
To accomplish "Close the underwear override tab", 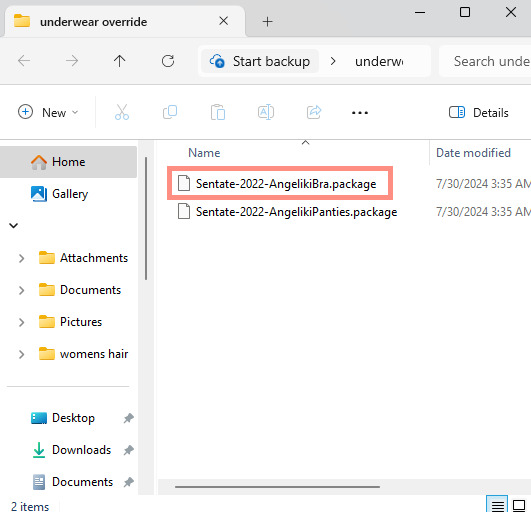I will (224, 21).
